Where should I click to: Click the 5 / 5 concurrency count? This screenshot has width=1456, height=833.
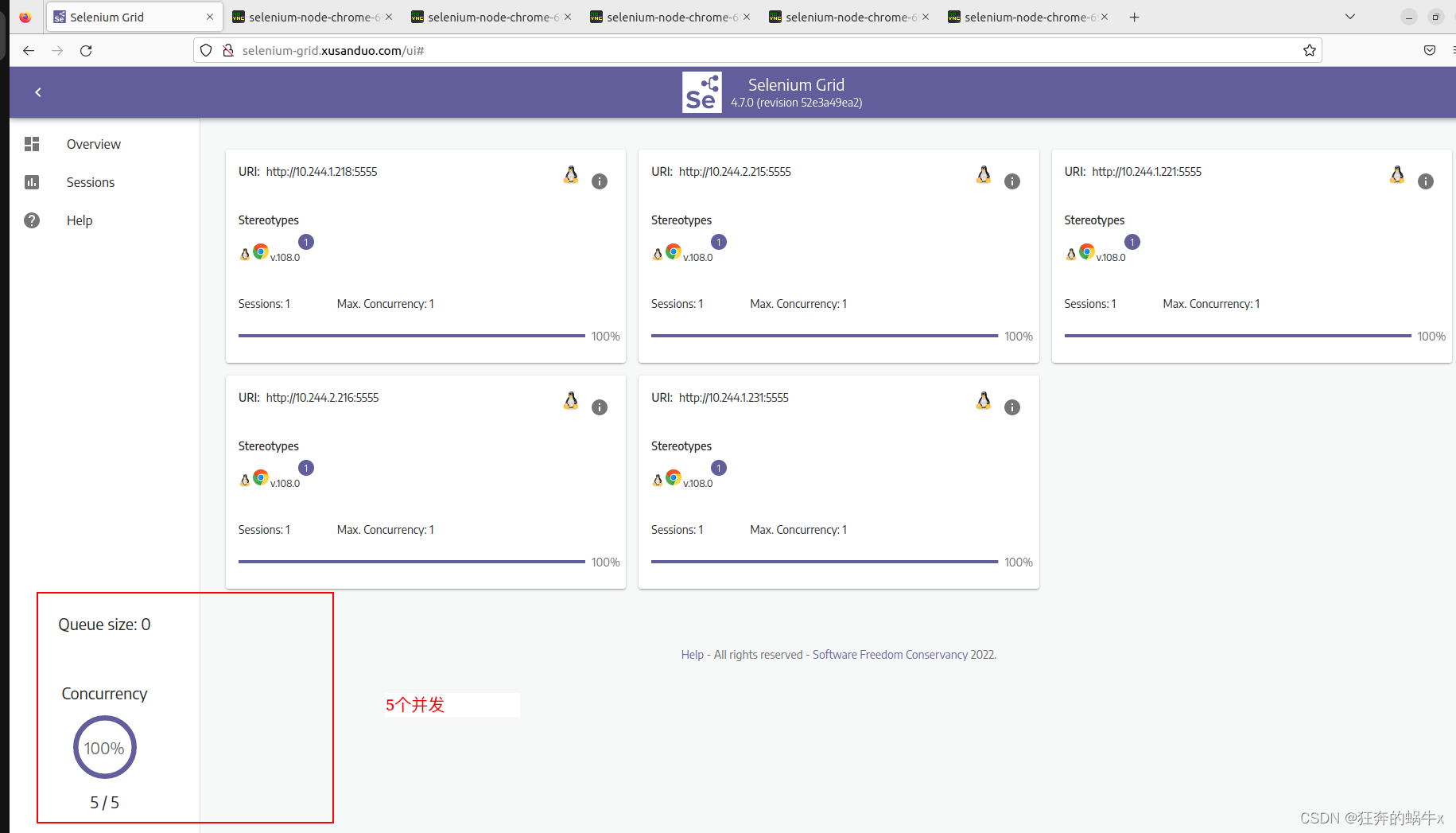[x=104, y=802]
